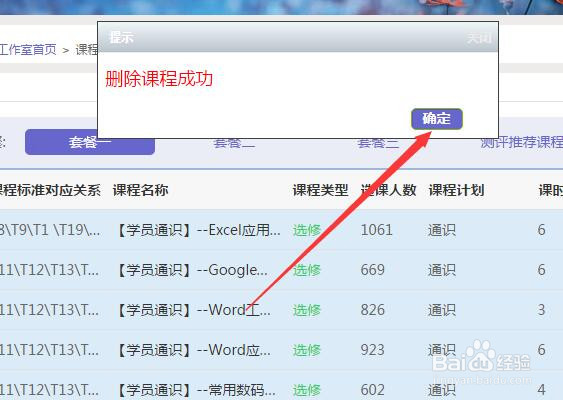Switch to 套餐二 tab
The image size is (563, 400).
[234, 143]
